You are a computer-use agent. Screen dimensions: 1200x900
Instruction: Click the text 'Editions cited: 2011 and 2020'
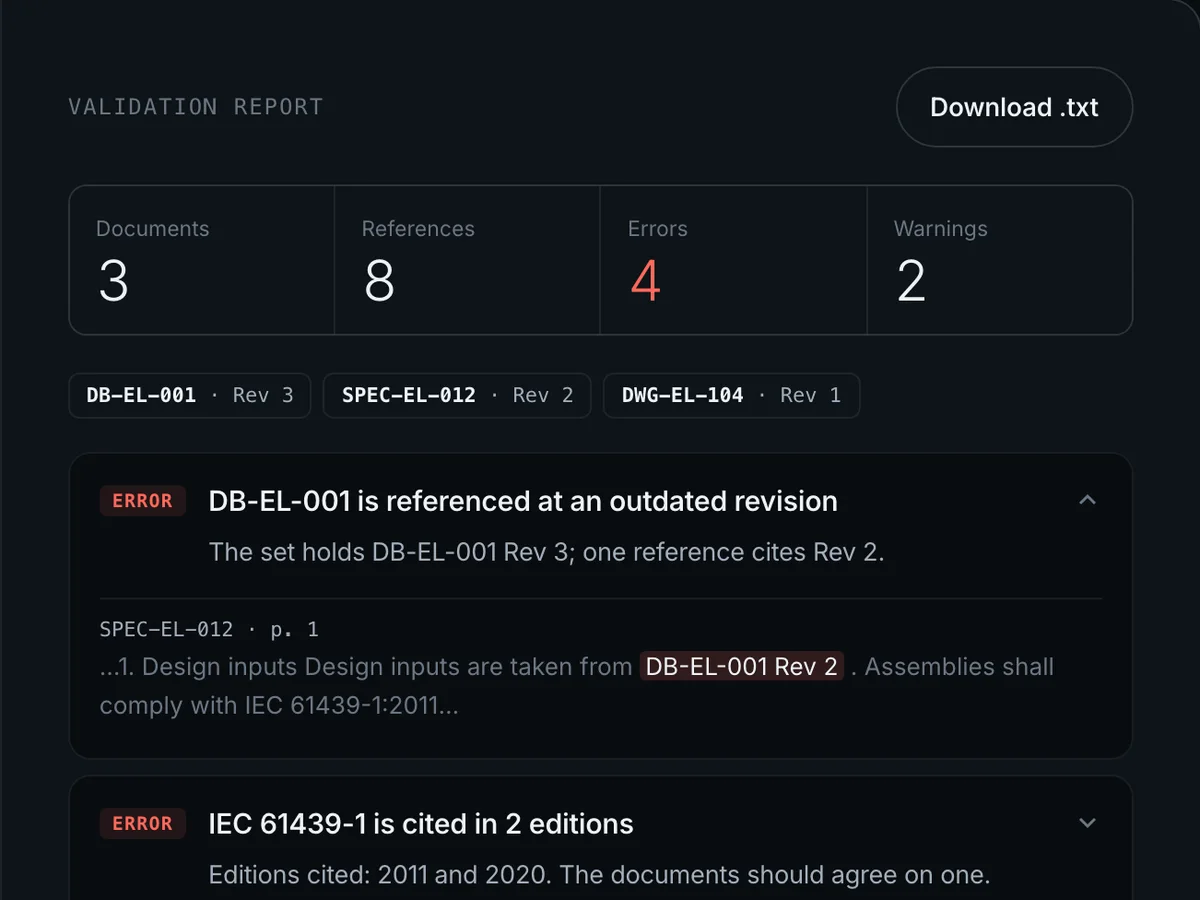[x=379, y=875]
